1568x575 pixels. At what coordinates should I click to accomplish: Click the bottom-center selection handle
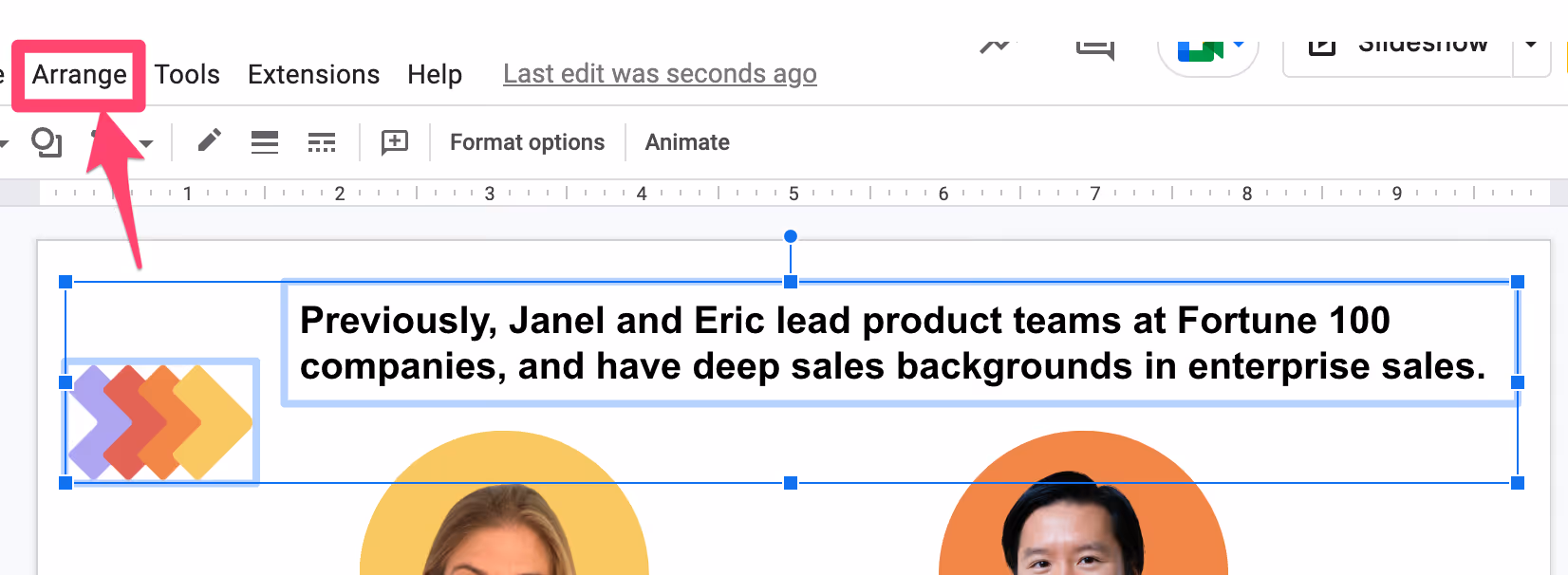791,483
